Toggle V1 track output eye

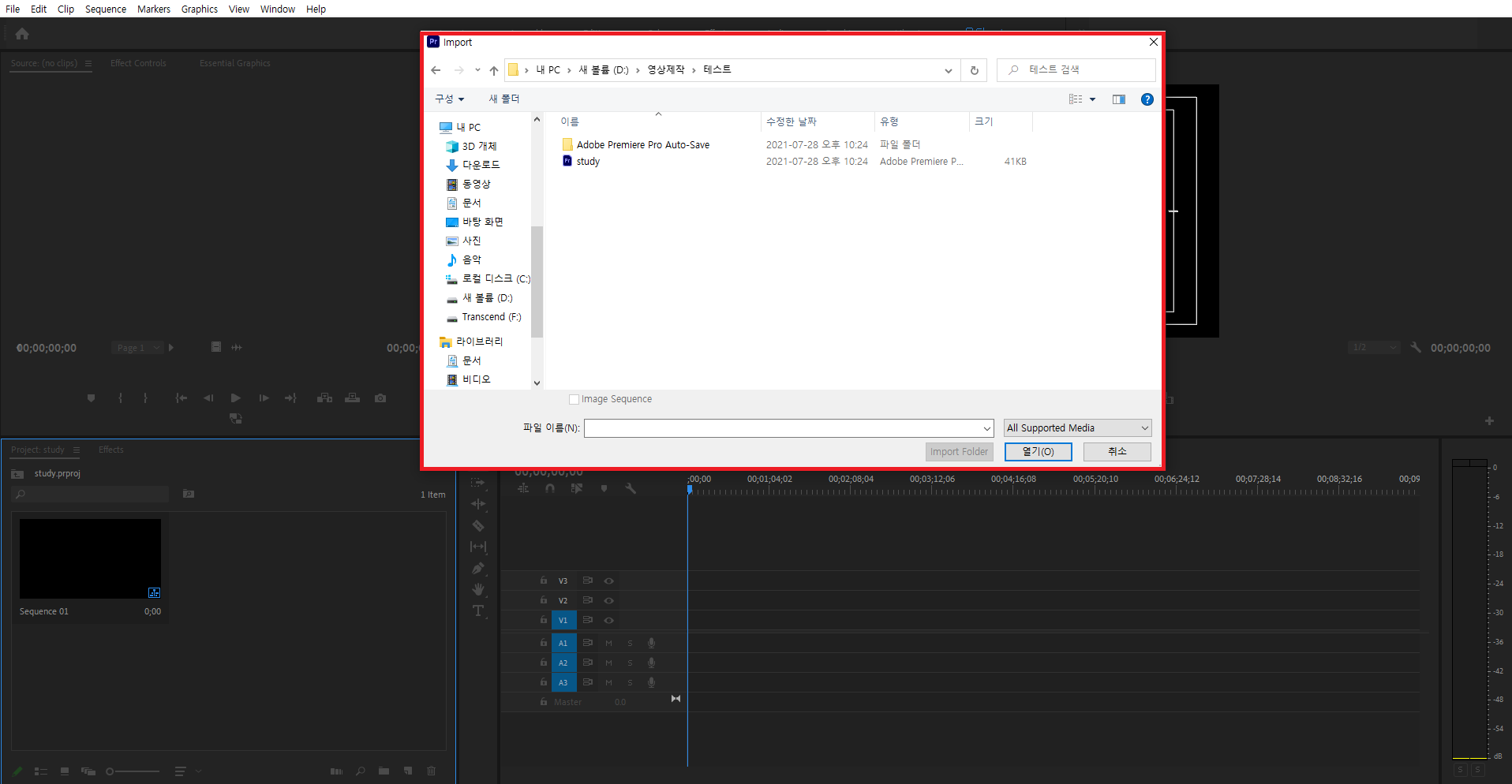pyautogui.click(x=608, y=620)
